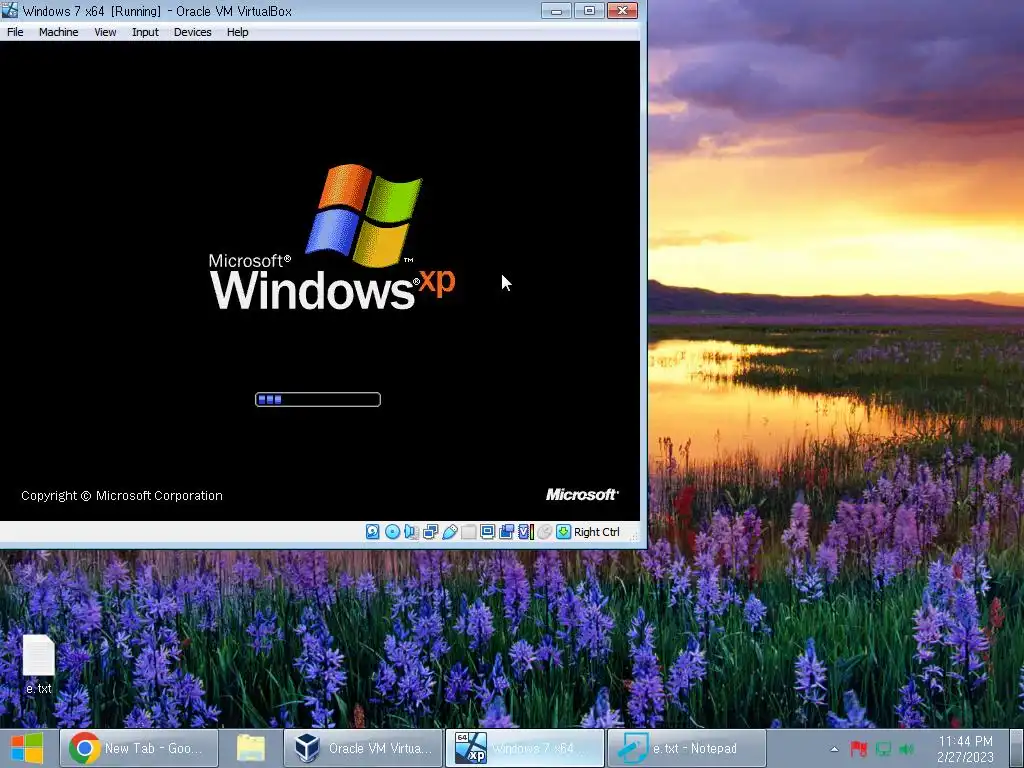Screen dimensions: 1024x768
Task: Click the optical disk indicator icon
Action: coord(392,532)
